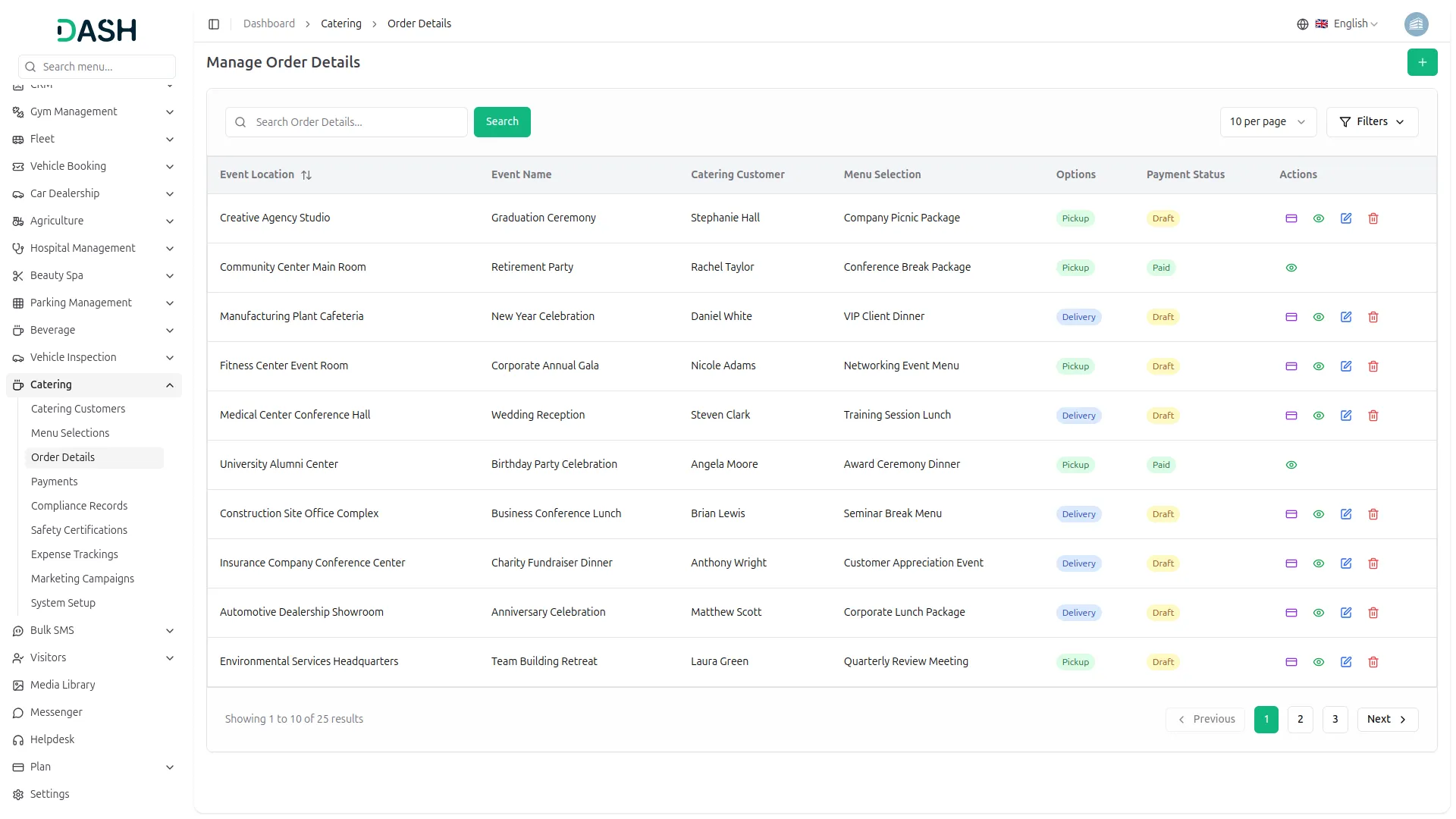Edit the Fitness Center Event Room order
The image size is (1456, 819).
coord(1345,366)
